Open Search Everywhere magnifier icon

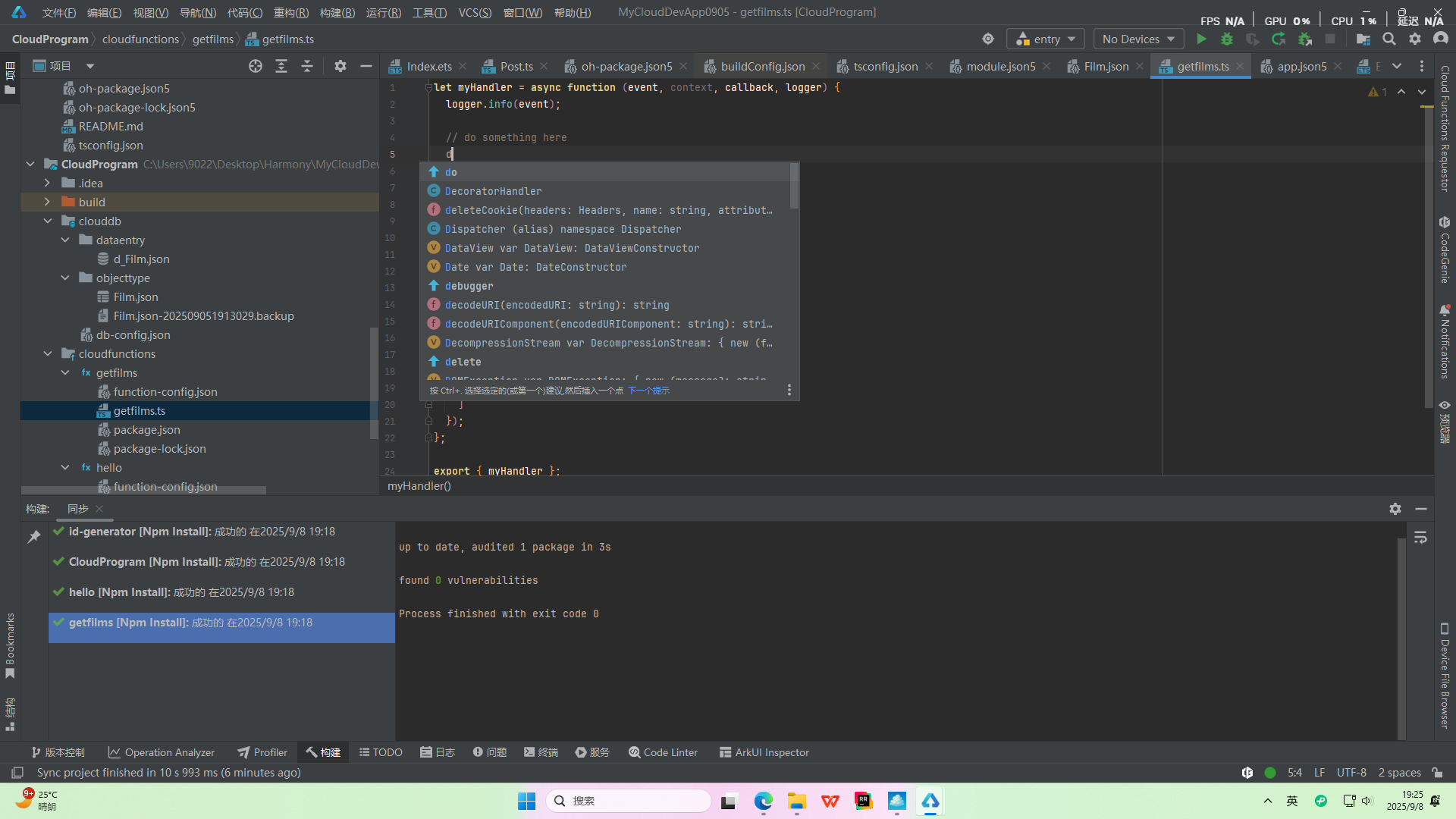point(1389,39)
